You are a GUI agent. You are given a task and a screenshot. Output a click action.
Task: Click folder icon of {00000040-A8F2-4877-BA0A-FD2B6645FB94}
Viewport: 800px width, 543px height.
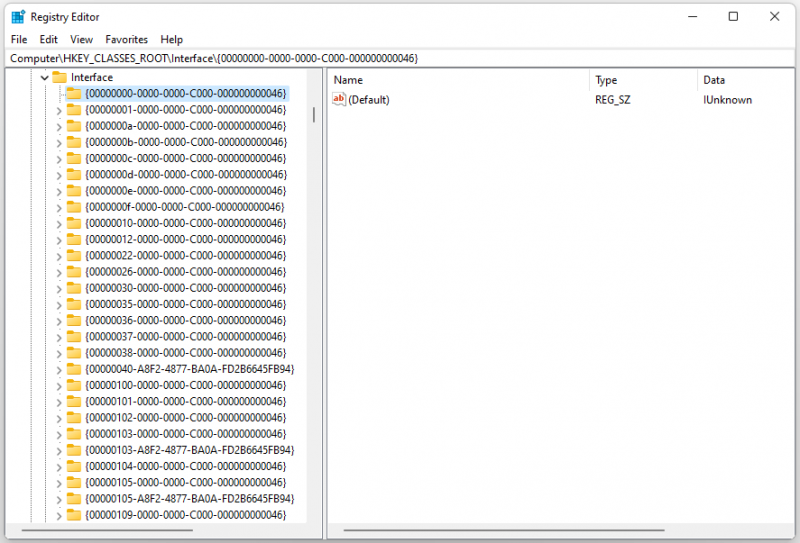point(74,369)
